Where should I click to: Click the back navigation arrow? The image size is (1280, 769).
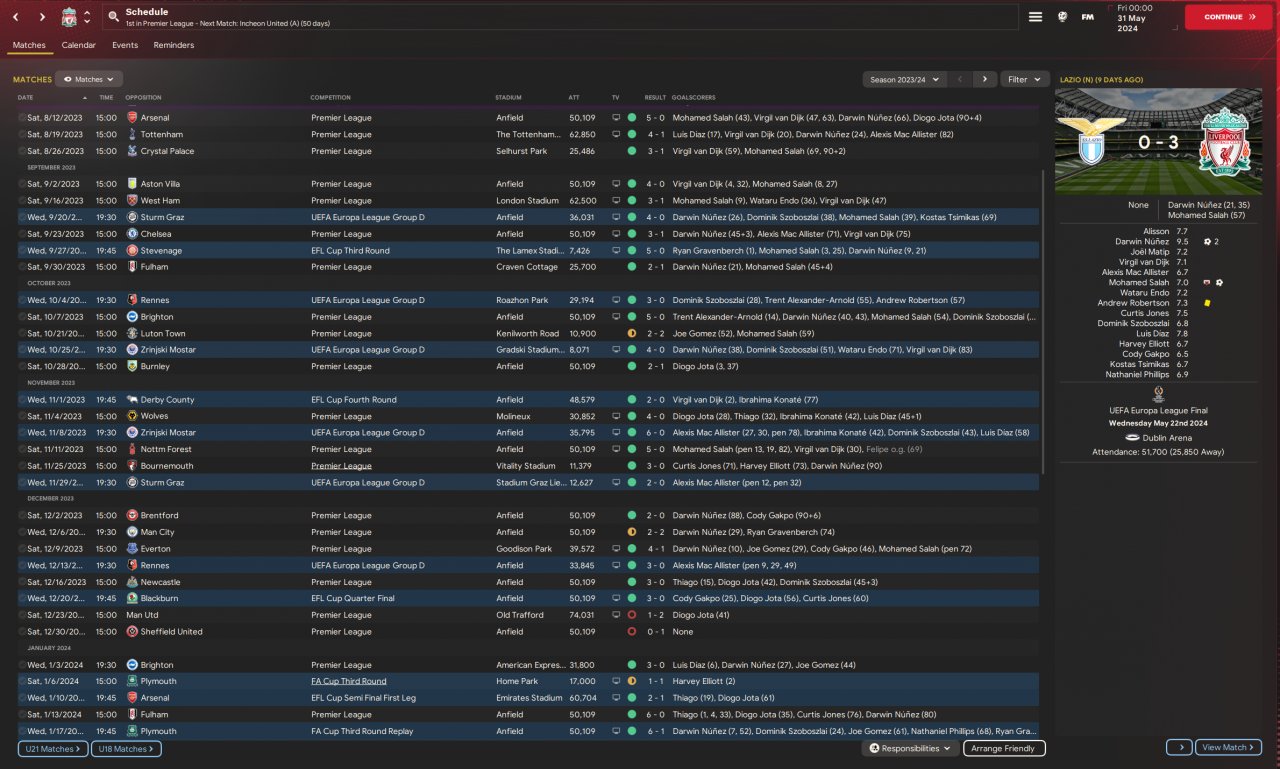[x=16, y=17]
